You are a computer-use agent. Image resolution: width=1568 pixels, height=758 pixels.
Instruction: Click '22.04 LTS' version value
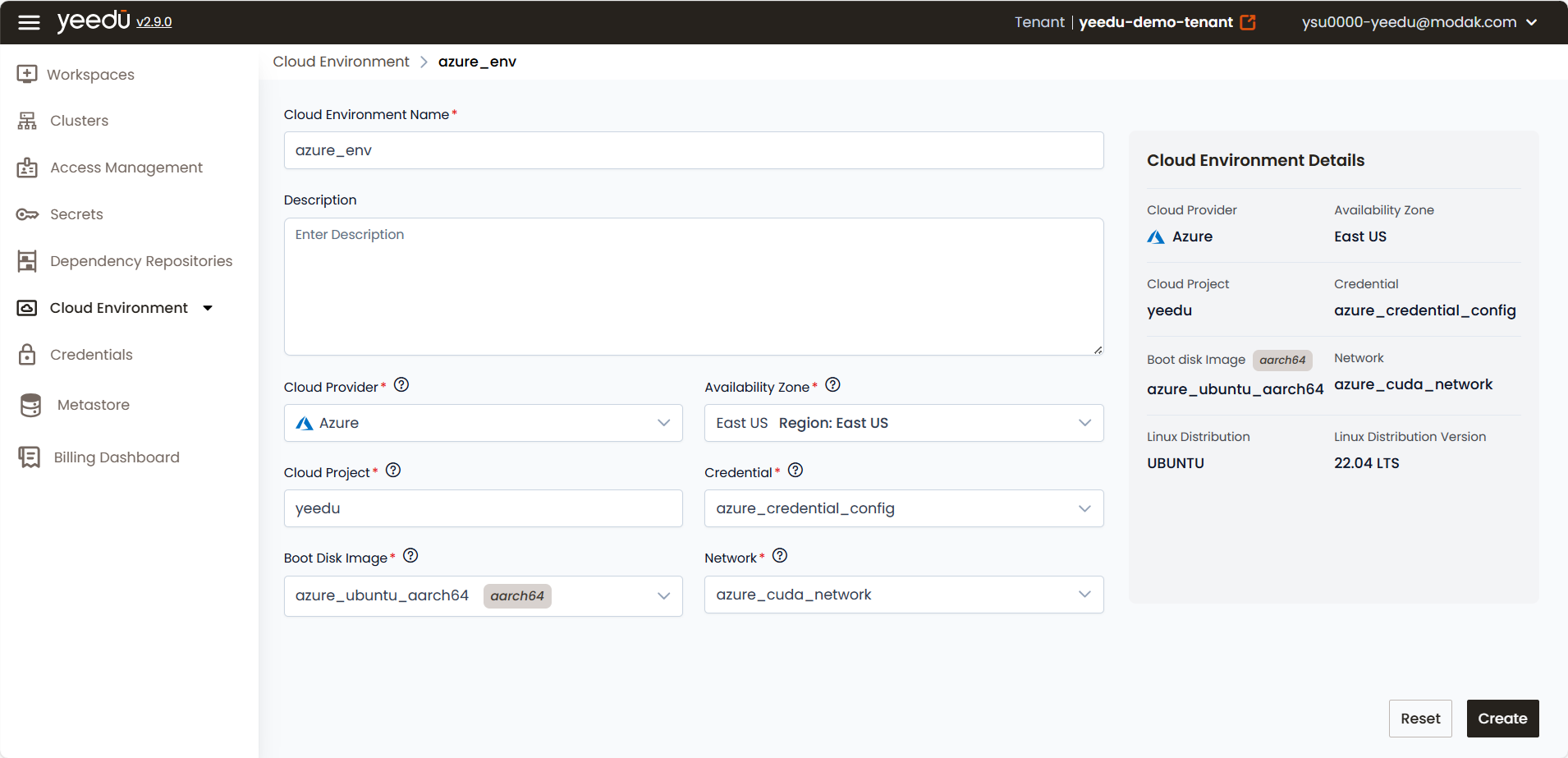(x=1367, y=463)
